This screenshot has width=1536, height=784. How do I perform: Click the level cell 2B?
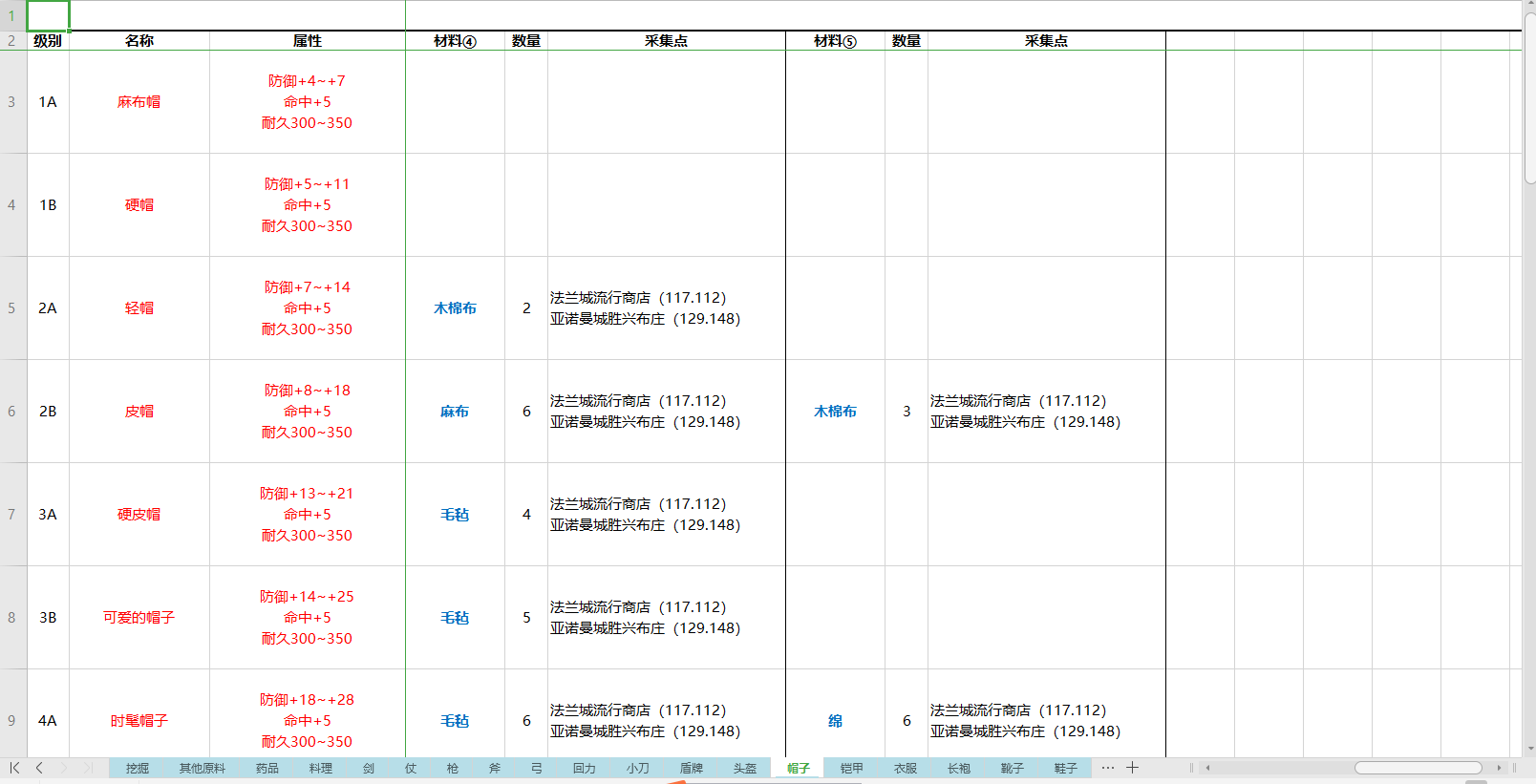pyautogui.click(x=48, y=412)
